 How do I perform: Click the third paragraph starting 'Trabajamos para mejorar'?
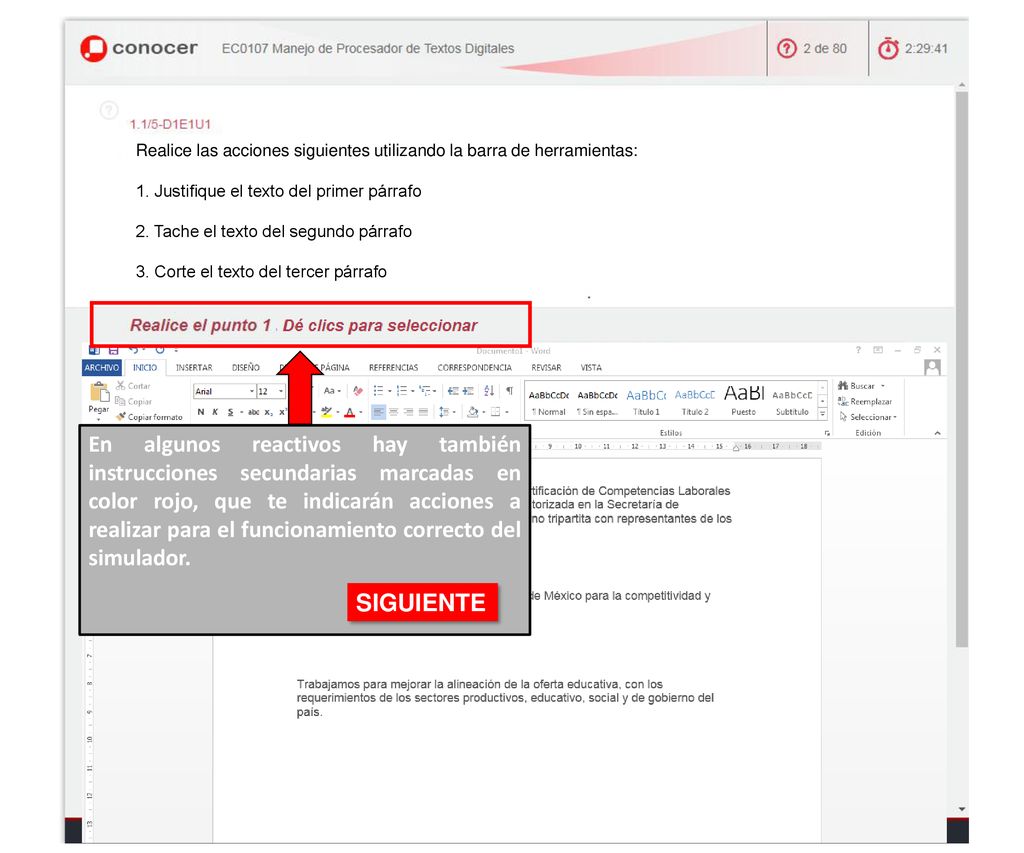505,698
